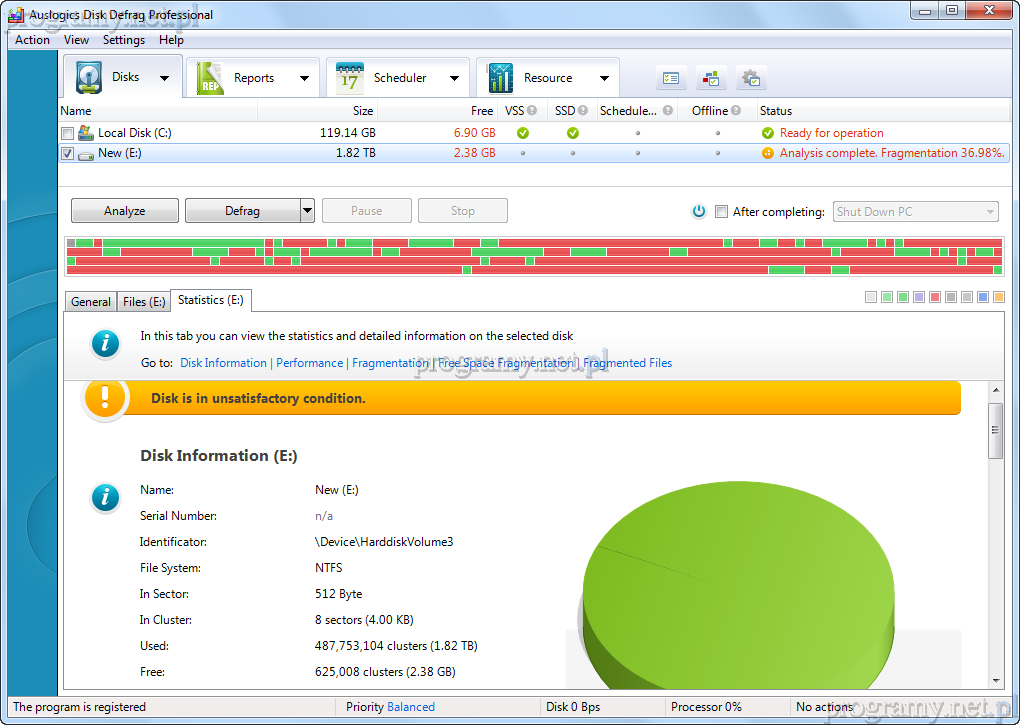Click the Balanced priority in status bar
The height and width of the screenshot is (725, 1020).
click(411, 707)
